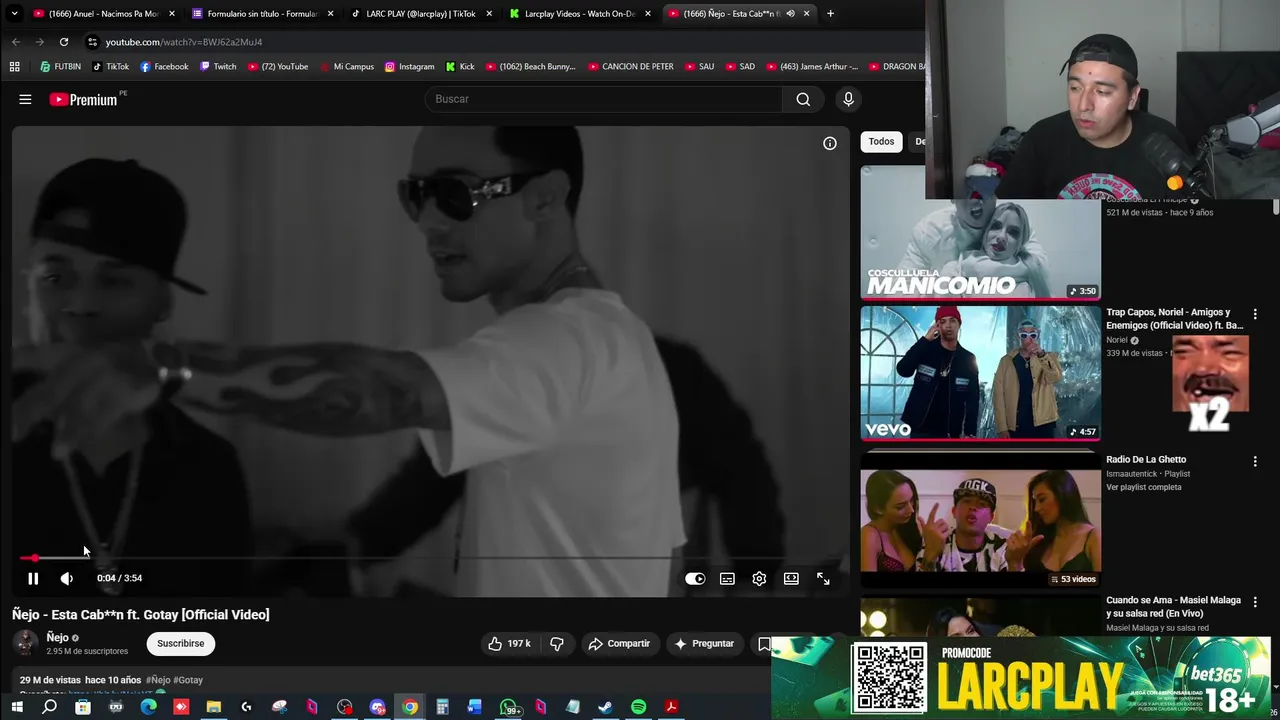Open the Manicomio video thumbnail
This screenshot has height=720, width=1280.
981,233
